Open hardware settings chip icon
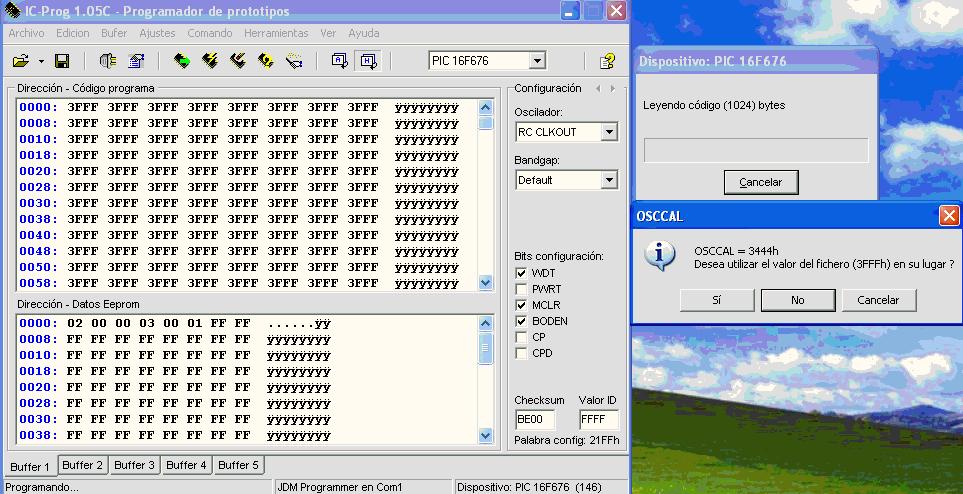 [x=108, y=61]
